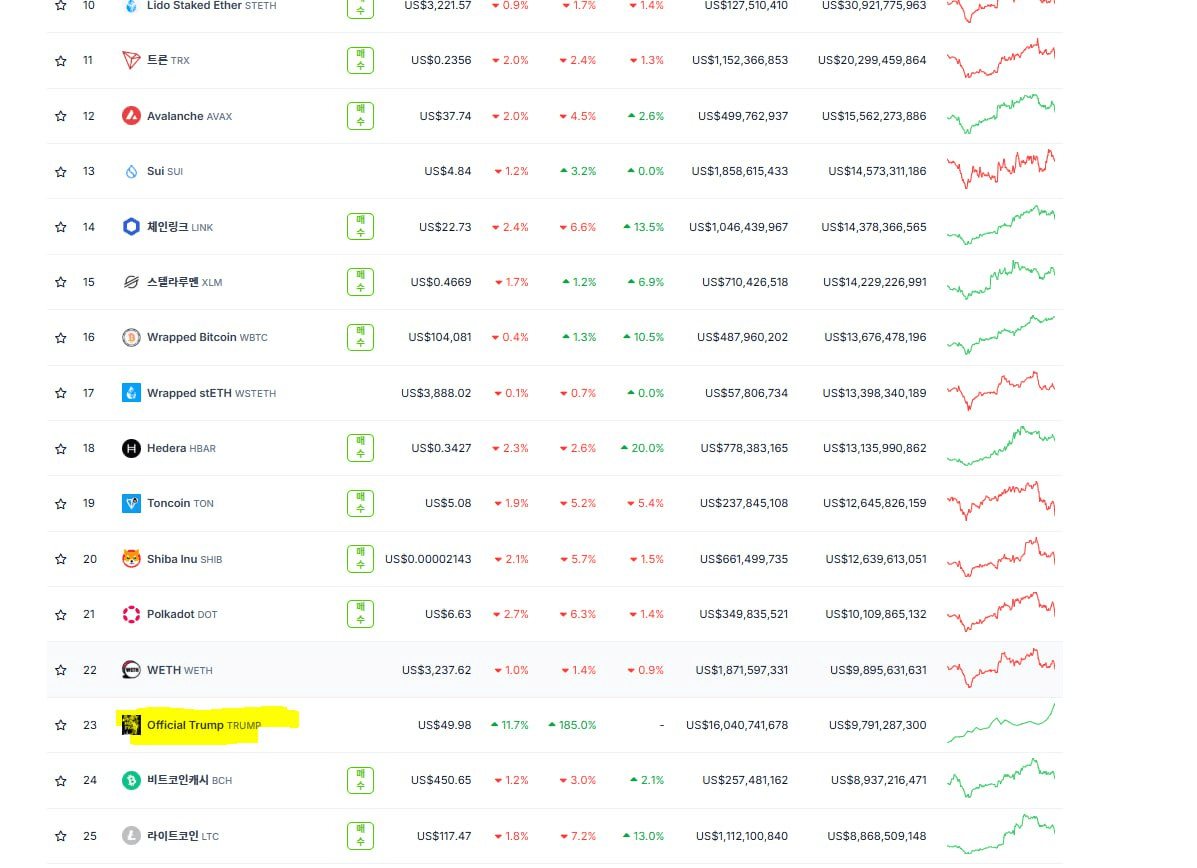Click the Toncoin logo icon
Viewport: 1197px width, 868px height.
131,504
